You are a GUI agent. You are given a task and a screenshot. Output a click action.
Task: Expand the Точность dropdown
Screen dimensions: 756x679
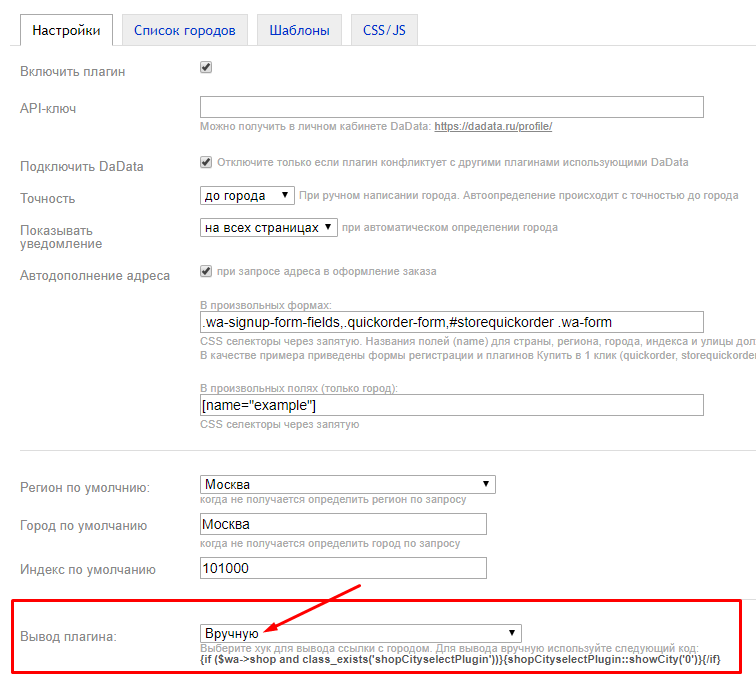coord(247,196)
